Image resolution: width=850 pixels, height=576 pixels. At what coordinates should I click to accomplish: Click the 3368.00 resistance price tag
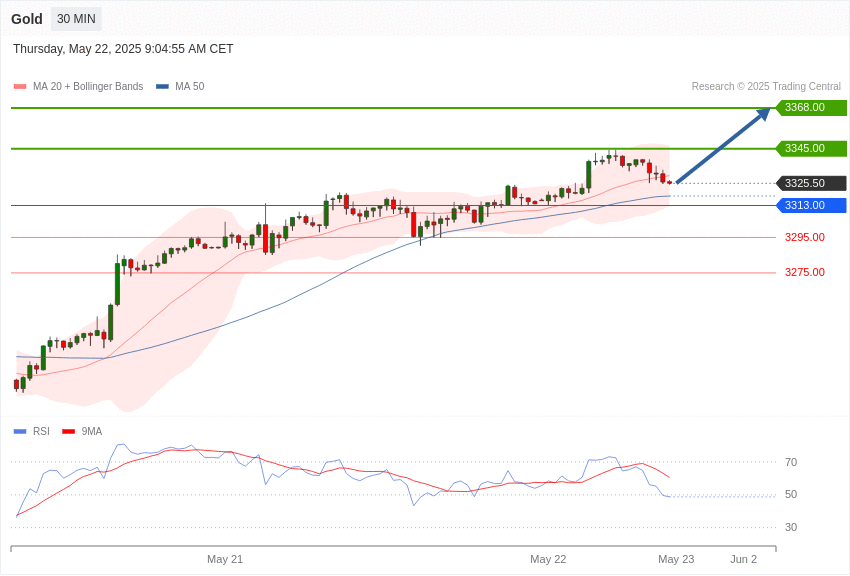(x=811, y=107)
